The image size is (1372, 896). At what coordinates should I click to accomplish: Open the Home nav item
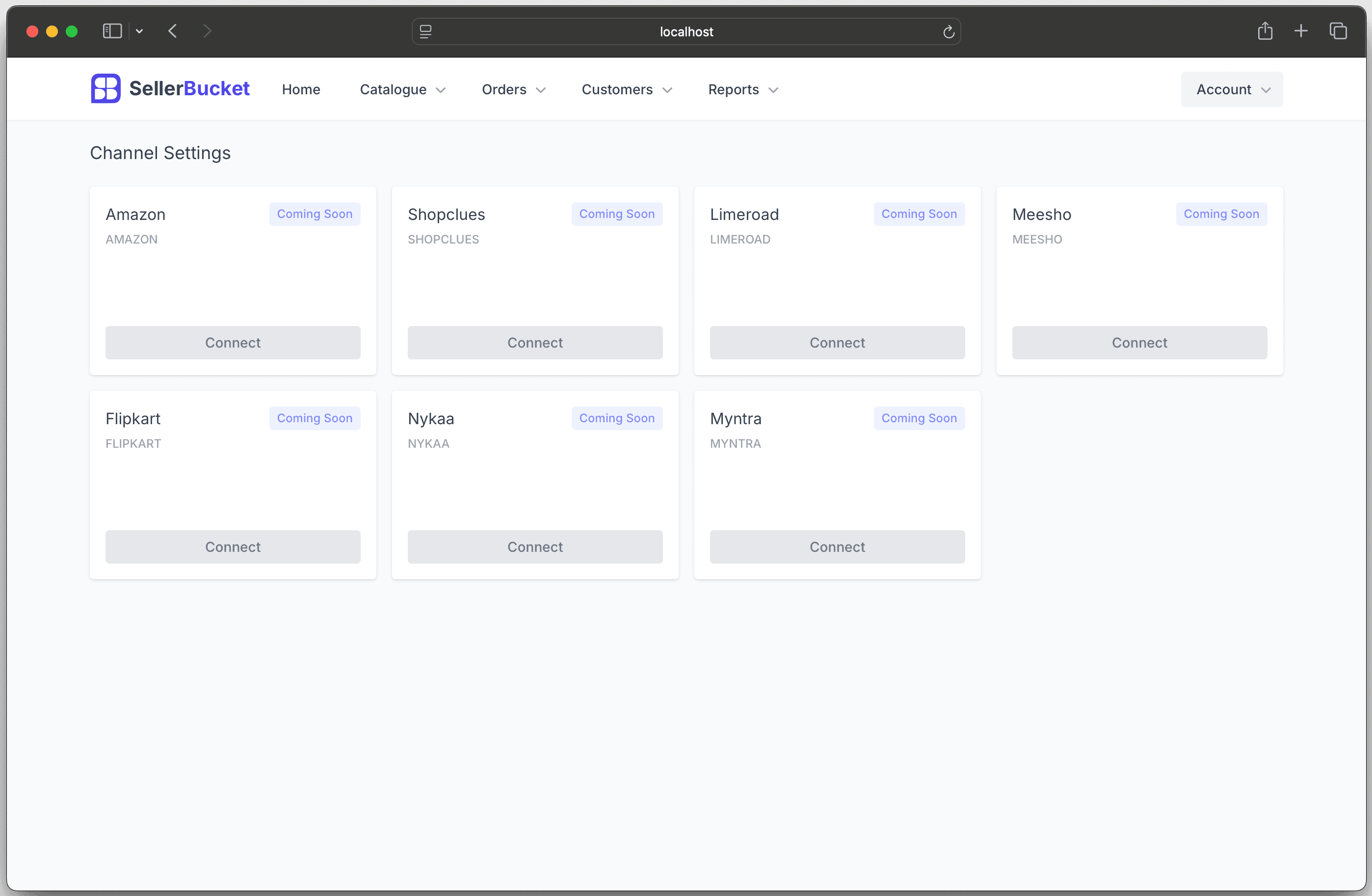pos(301,89)
